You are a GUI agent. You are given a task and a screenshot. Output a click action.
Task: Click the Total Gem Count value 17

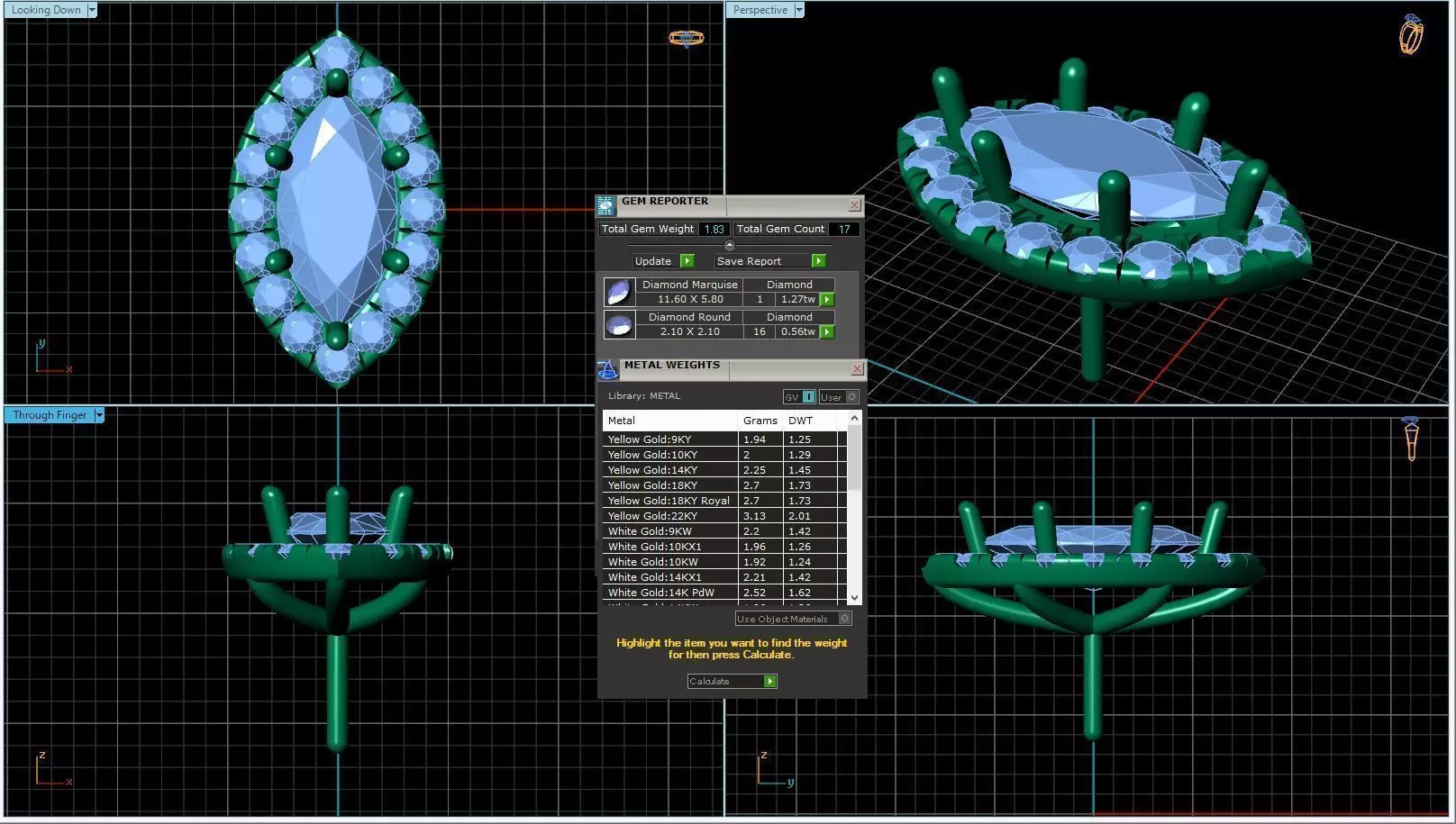(844, 229)
